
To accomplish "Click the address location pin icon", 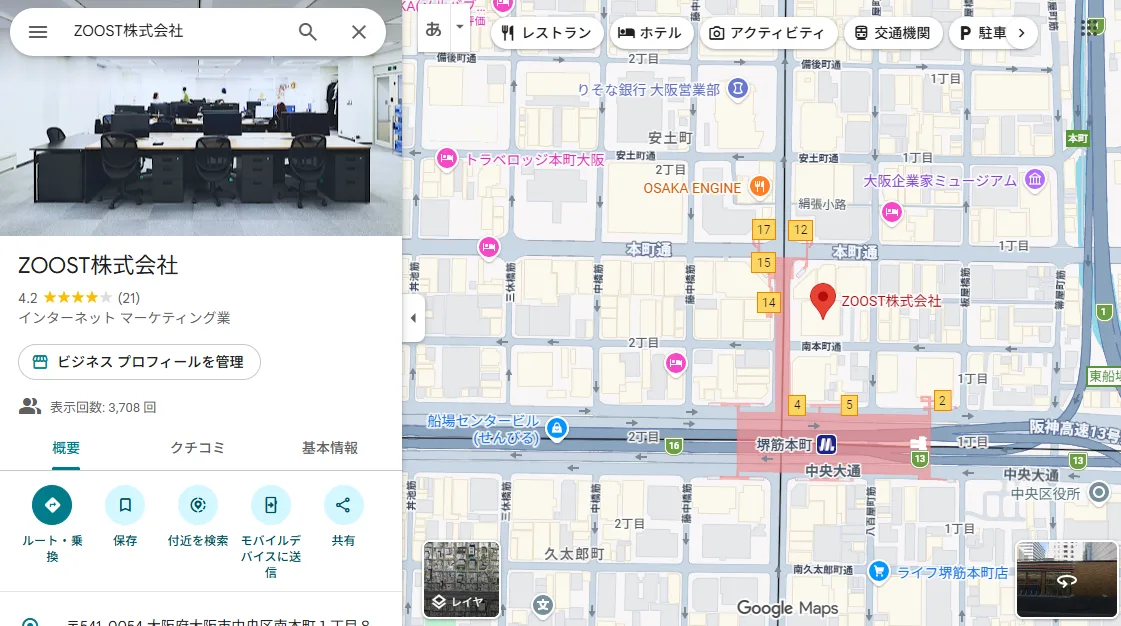I will coord(30,623).
